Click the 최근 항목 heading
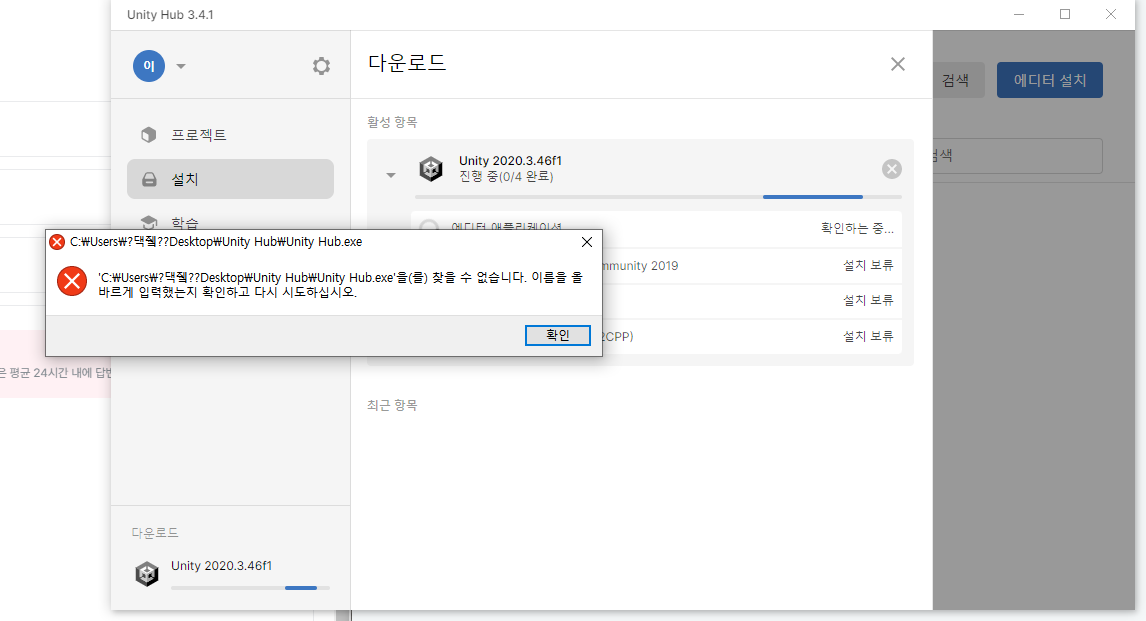This screenshot has width=1146, height=621. tap(392, 405)
